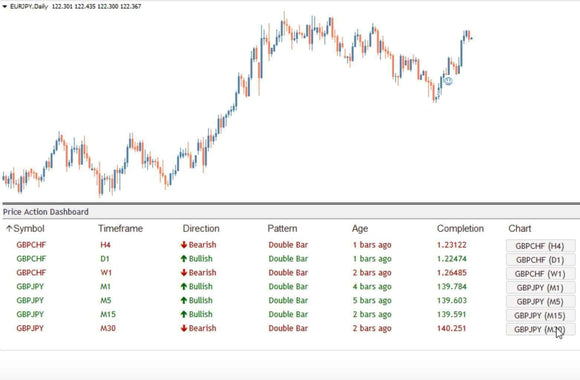Open the GBPJPY (M15) chart button
Viewport: 580px width, 380px height.
540,316
